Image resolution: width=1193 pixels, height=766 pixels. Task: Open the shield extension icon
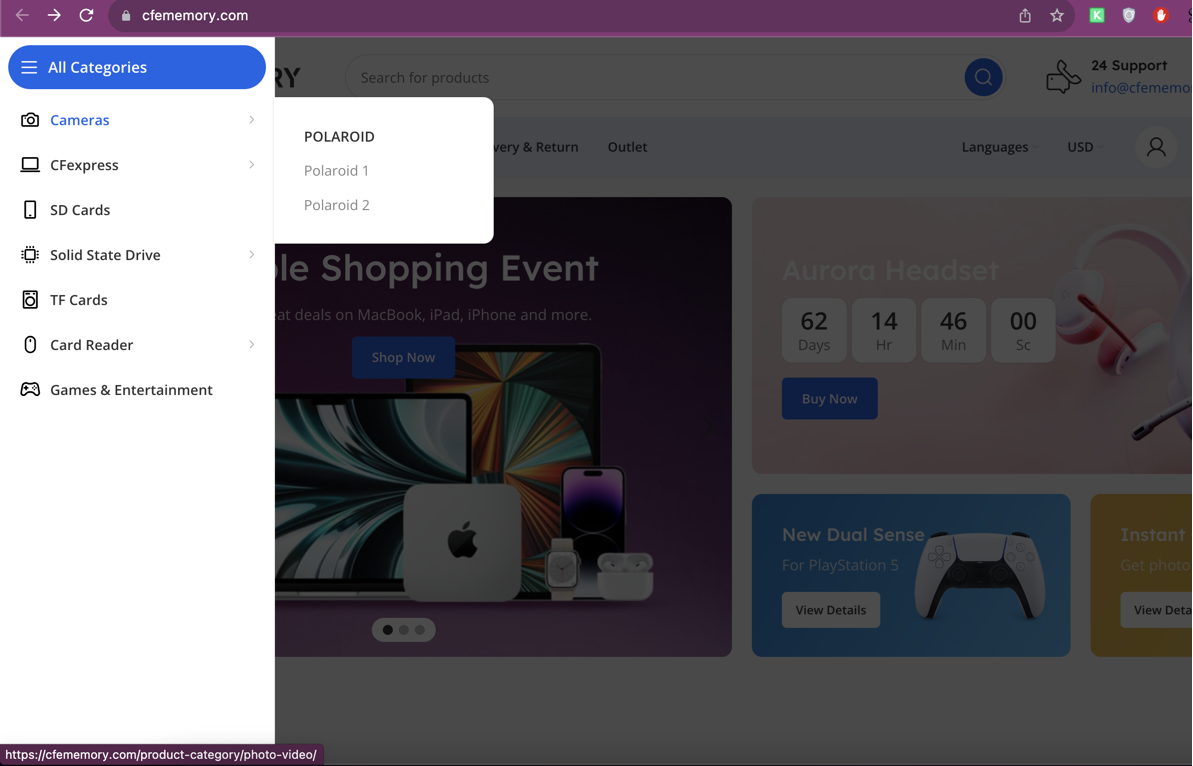[1128, 15]
